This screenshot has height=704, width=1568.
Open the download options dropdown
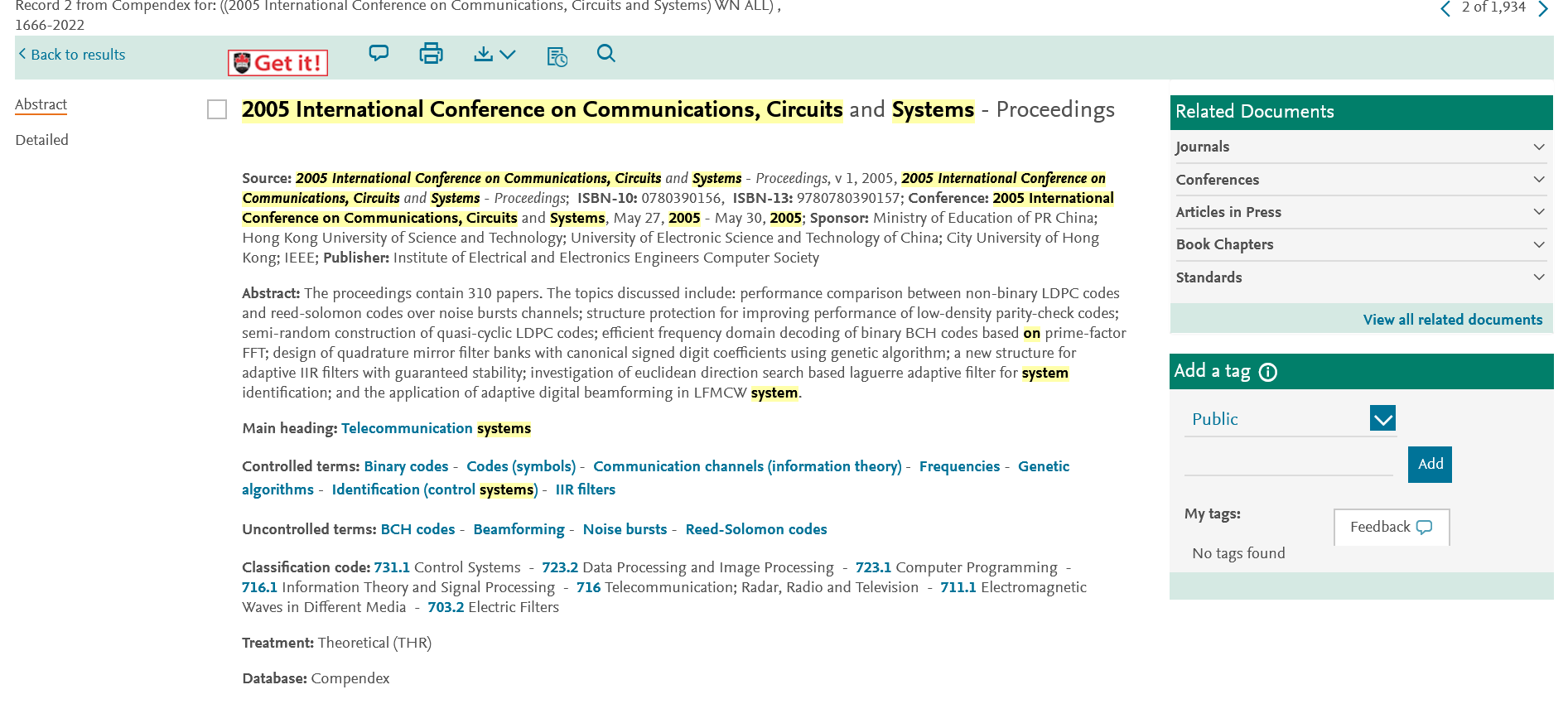(495, 55)
